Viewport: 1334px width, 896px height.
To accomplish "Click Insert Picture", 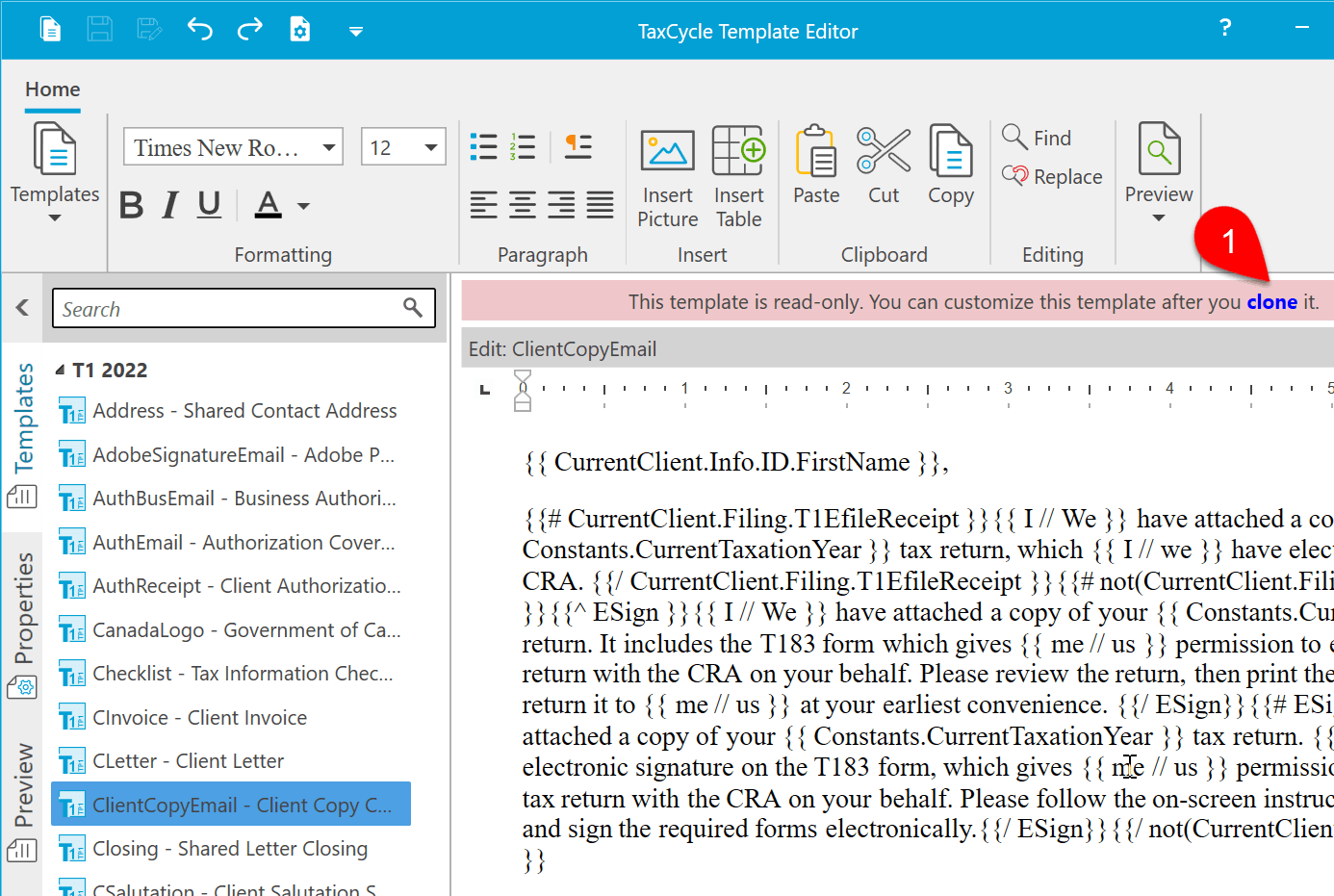I will coord(667,178).
